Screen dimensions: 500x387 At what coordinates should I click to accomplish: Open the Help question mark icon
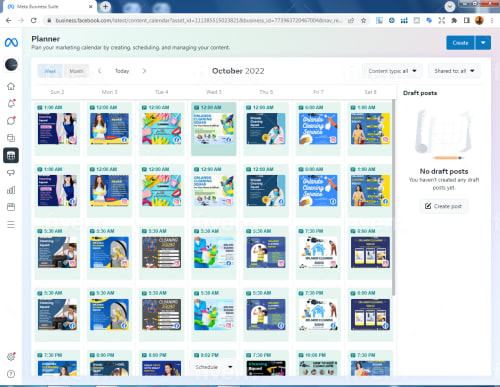coord(11,374)
